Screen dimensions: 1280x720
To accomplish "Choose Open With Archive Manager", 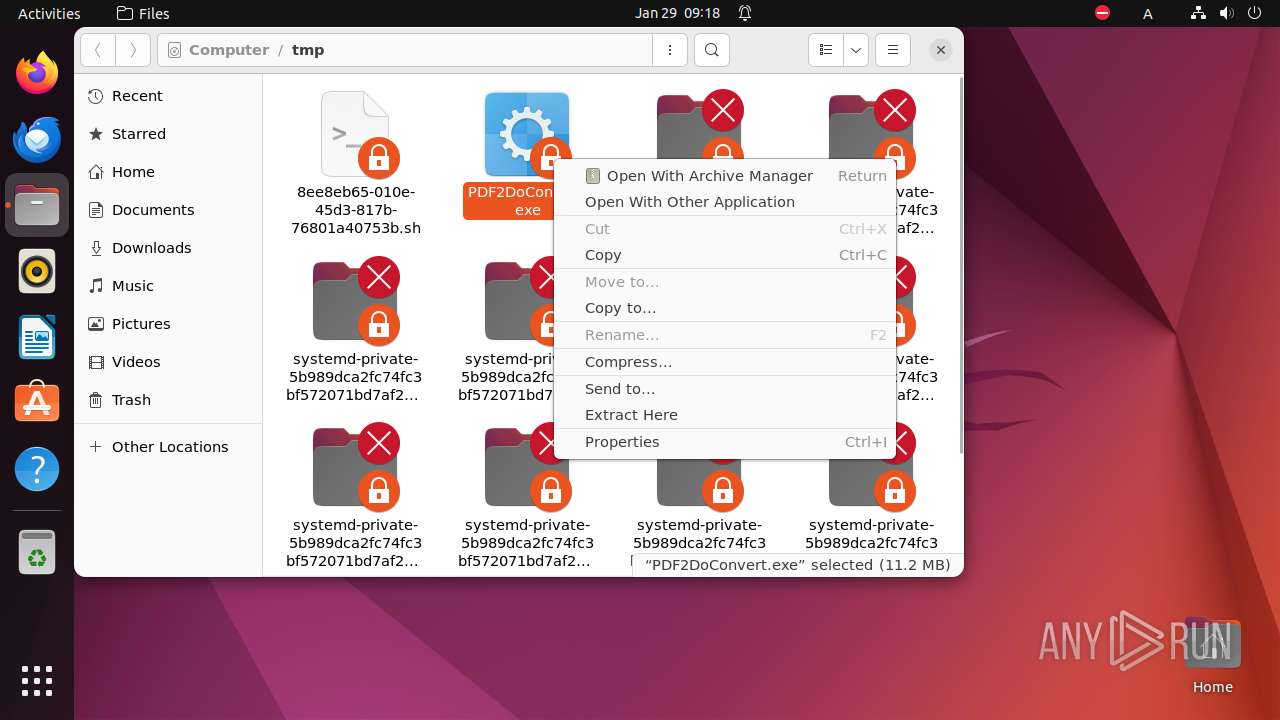I will 725,176.
